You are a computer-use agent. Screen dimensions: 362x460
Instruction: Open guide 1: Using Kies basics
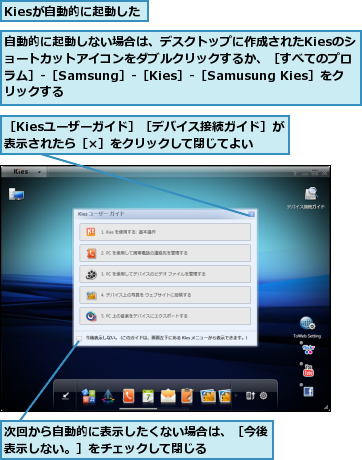coord(165,232)
